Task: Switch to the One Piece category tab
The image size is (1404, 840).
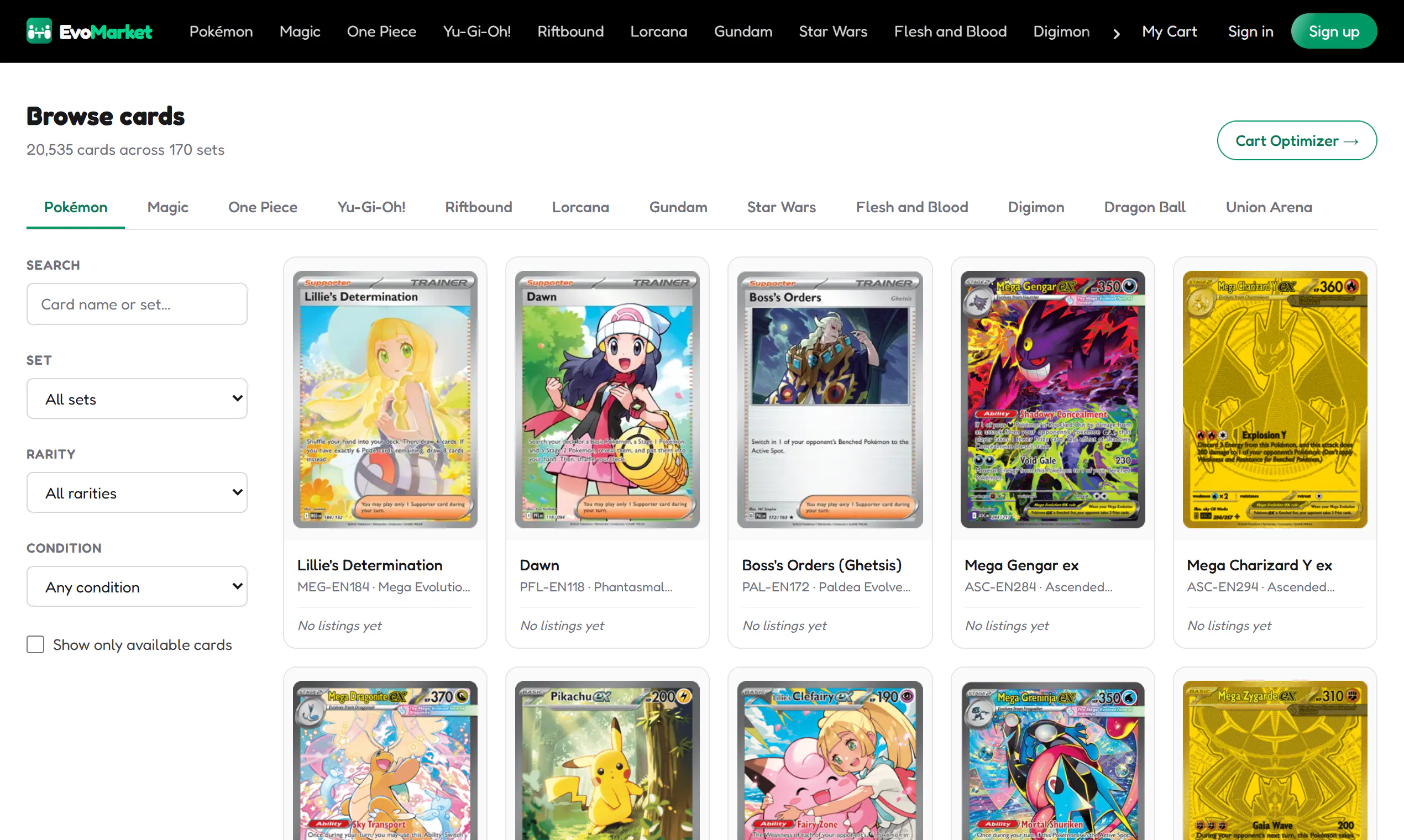Action: pyautogui.click(x=263, y=207)
